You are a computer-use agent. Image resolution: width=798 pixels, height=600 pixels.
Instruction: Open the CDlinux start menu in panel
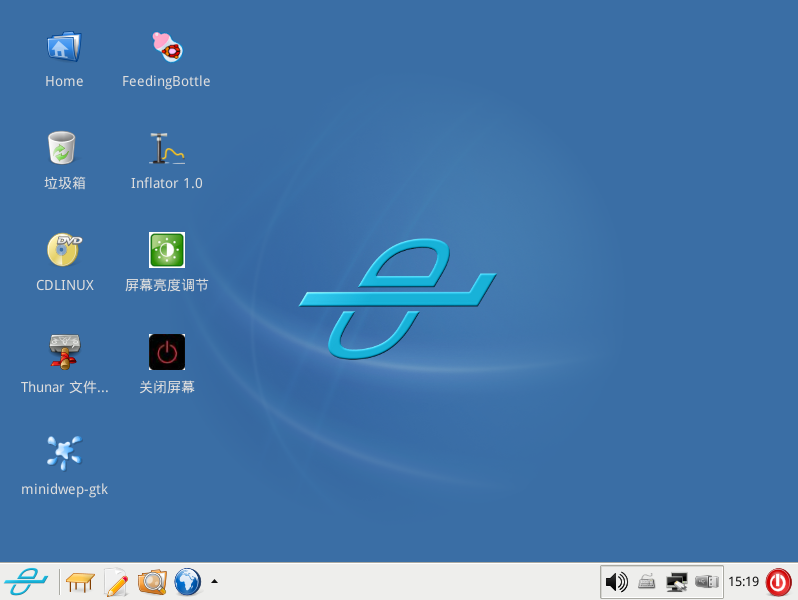(26, 581)
